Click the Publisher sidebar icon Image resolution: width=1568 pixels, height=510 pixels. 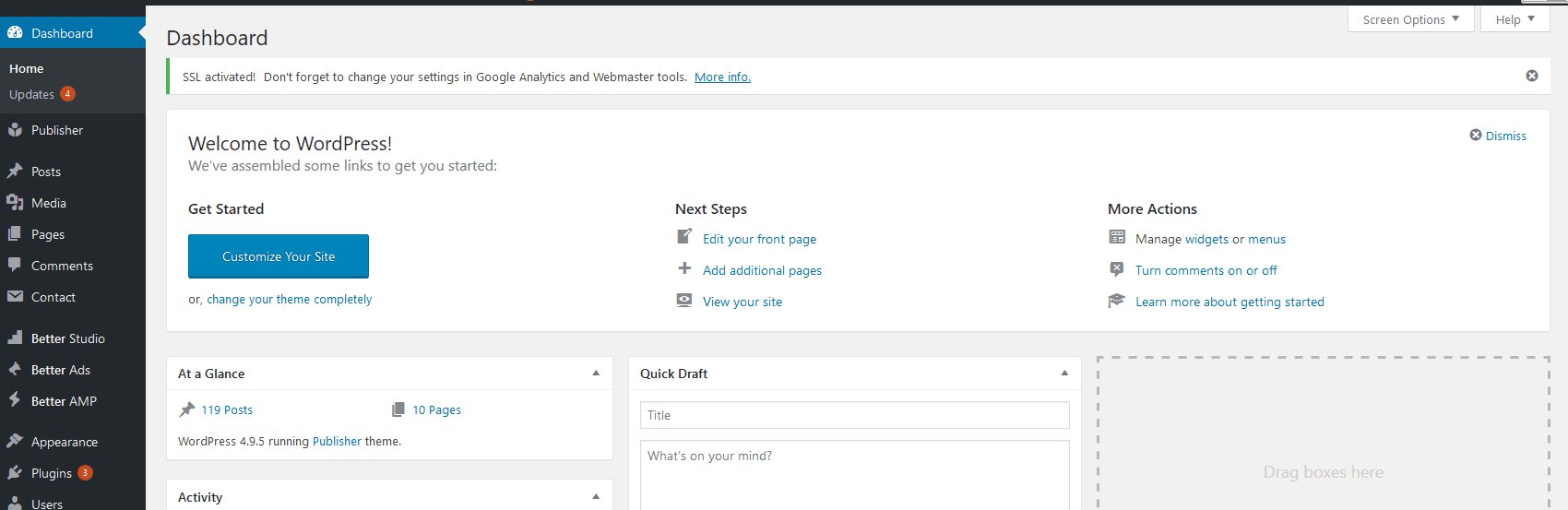tap(15, 130)
